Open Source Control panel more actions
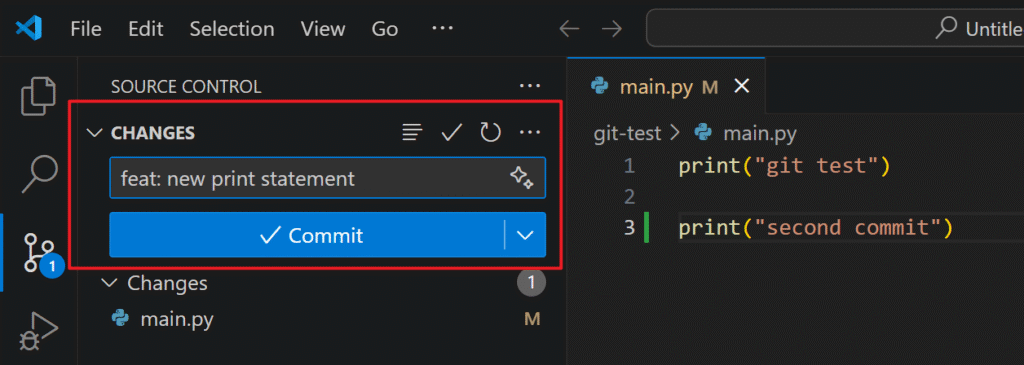The height and width of the screenshot is (365, 1024). [530, 86]
